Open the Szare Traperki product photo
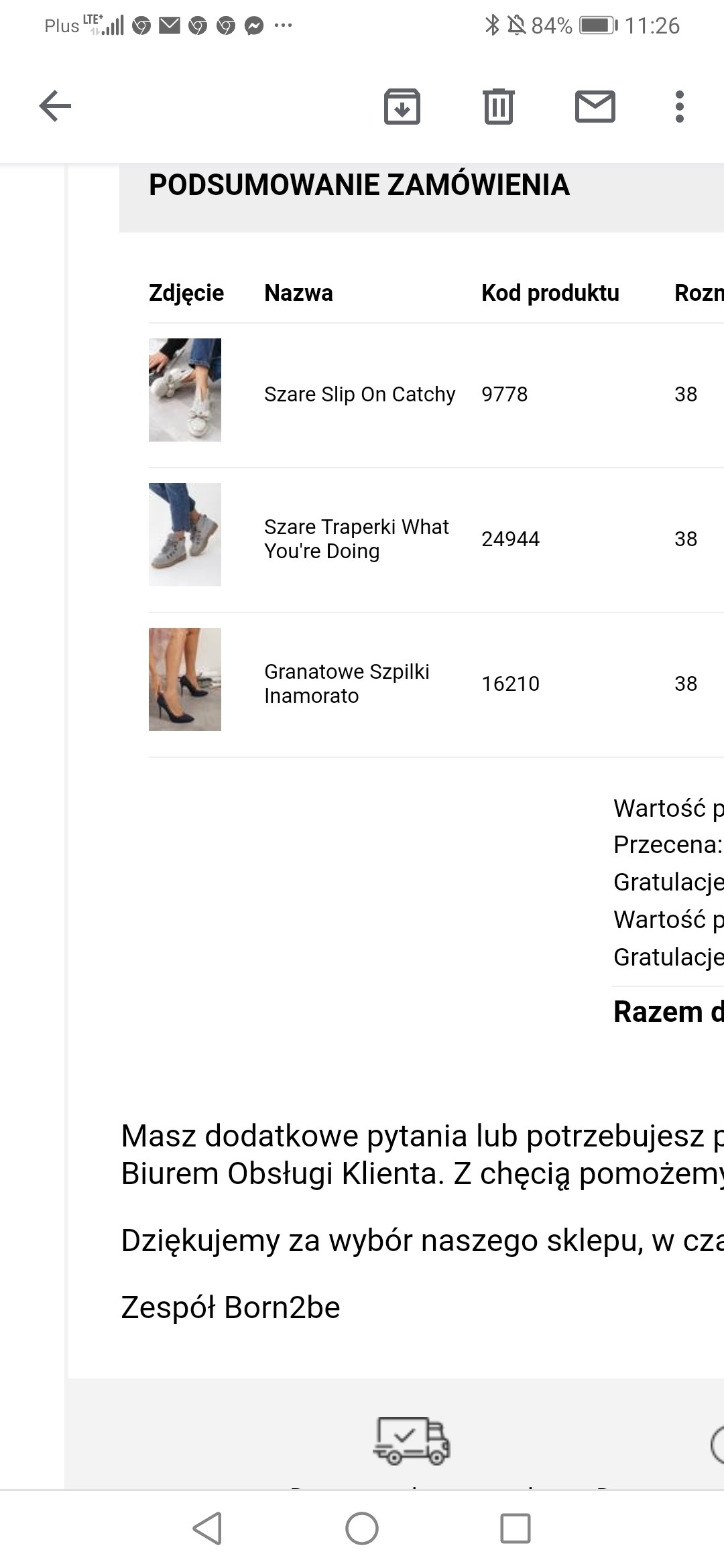 click(185, 535)
